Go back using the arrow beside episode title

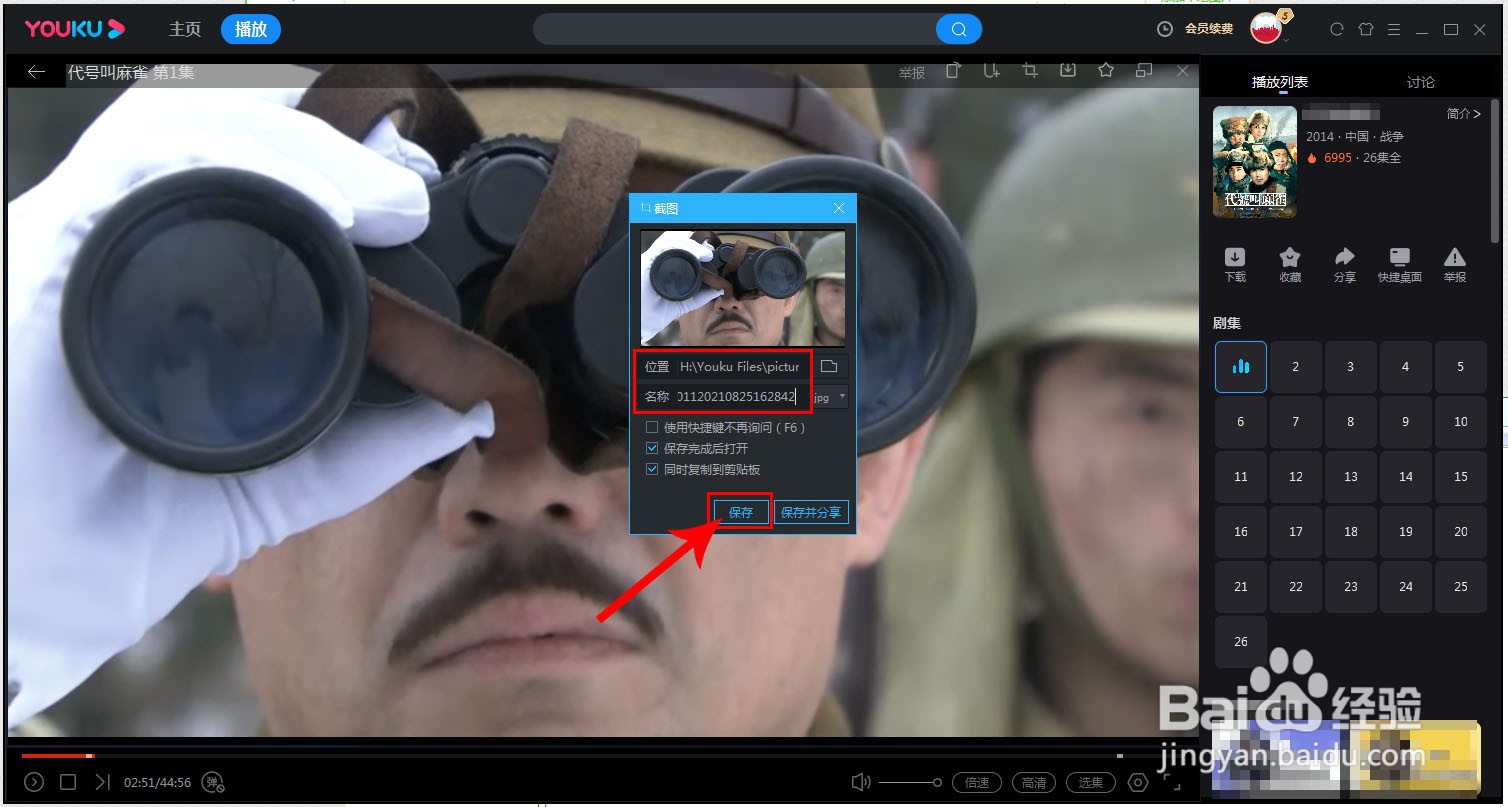pyautogui.click(x=37, y=72)
